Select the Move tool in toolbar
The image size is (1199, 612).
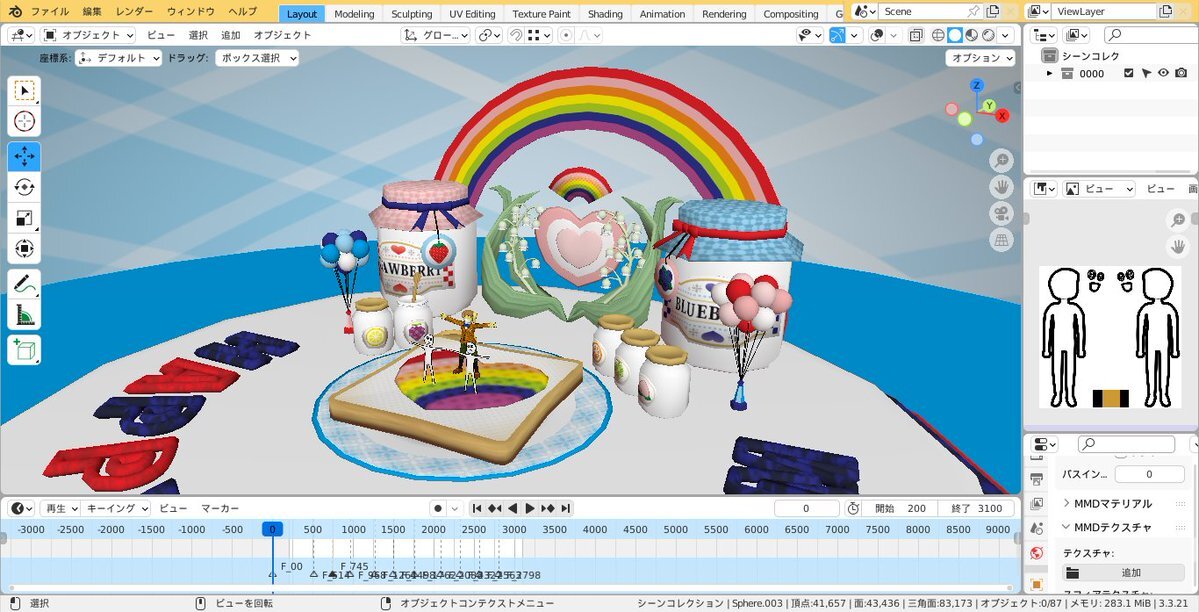24,156
